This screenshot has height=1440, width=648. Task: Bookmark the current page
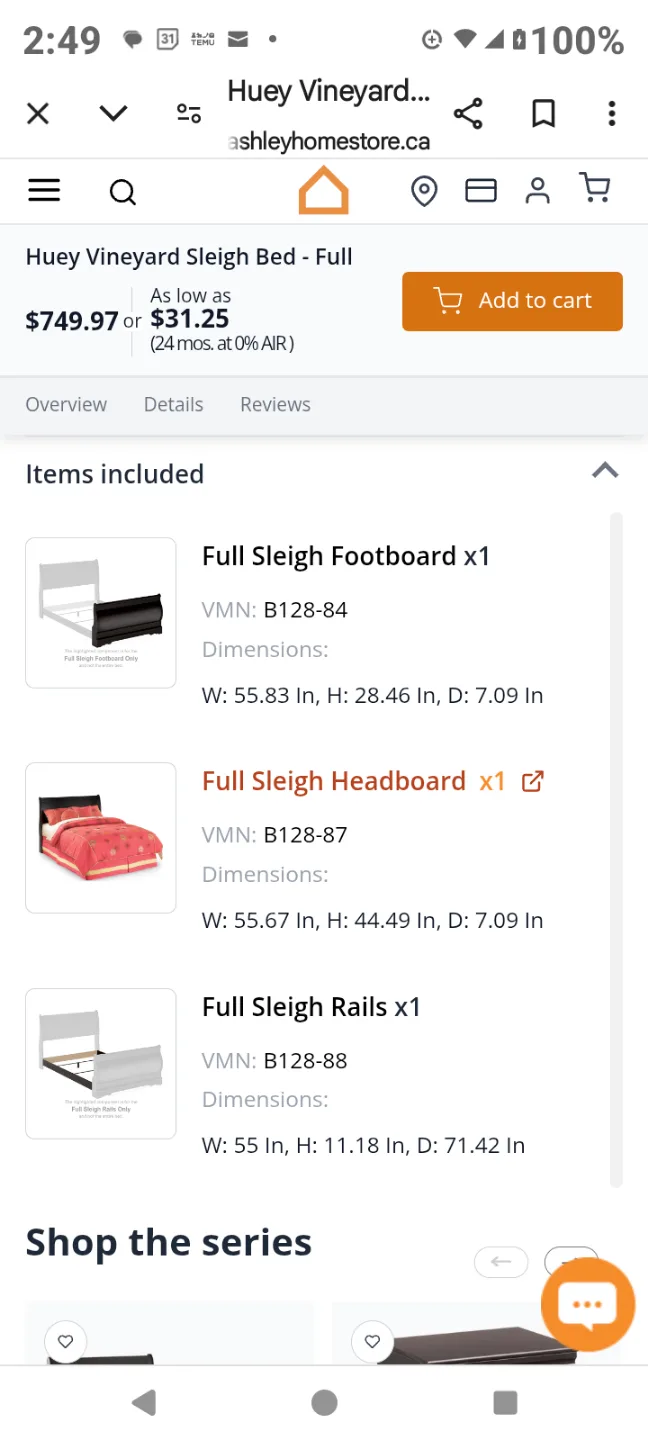[543, 113]
